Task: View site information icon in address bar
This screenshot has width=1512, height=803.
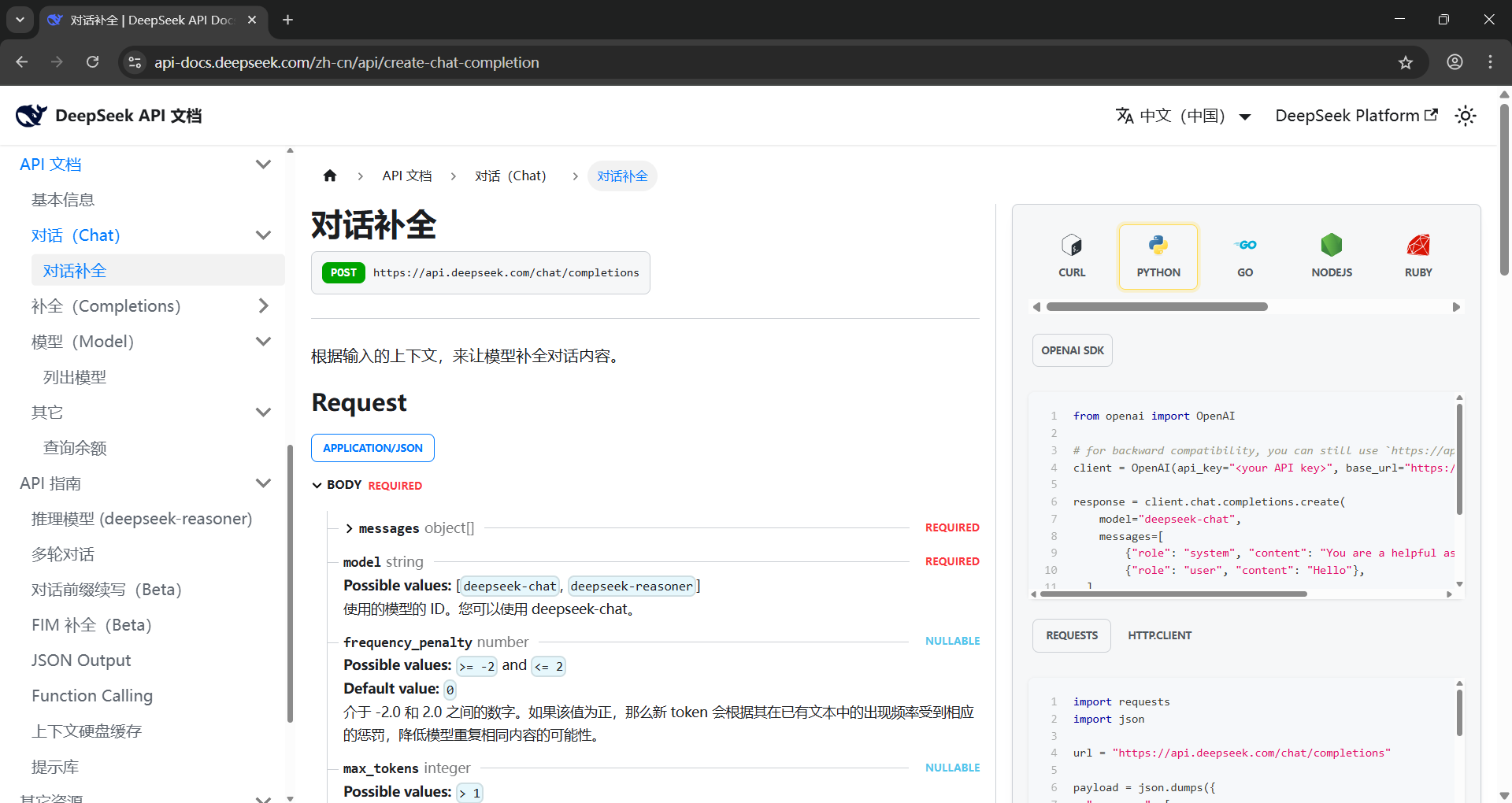Action: [135, 62]
